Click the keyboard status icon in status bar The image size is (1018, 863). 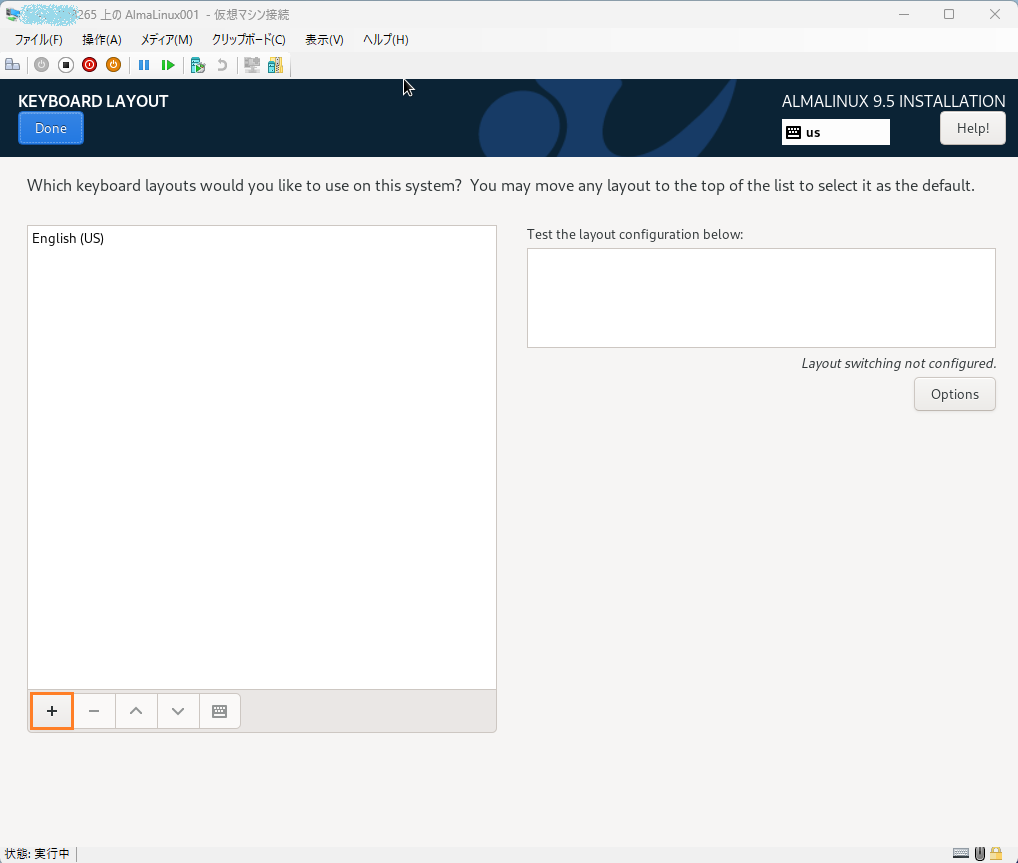(x=961, y=853)
